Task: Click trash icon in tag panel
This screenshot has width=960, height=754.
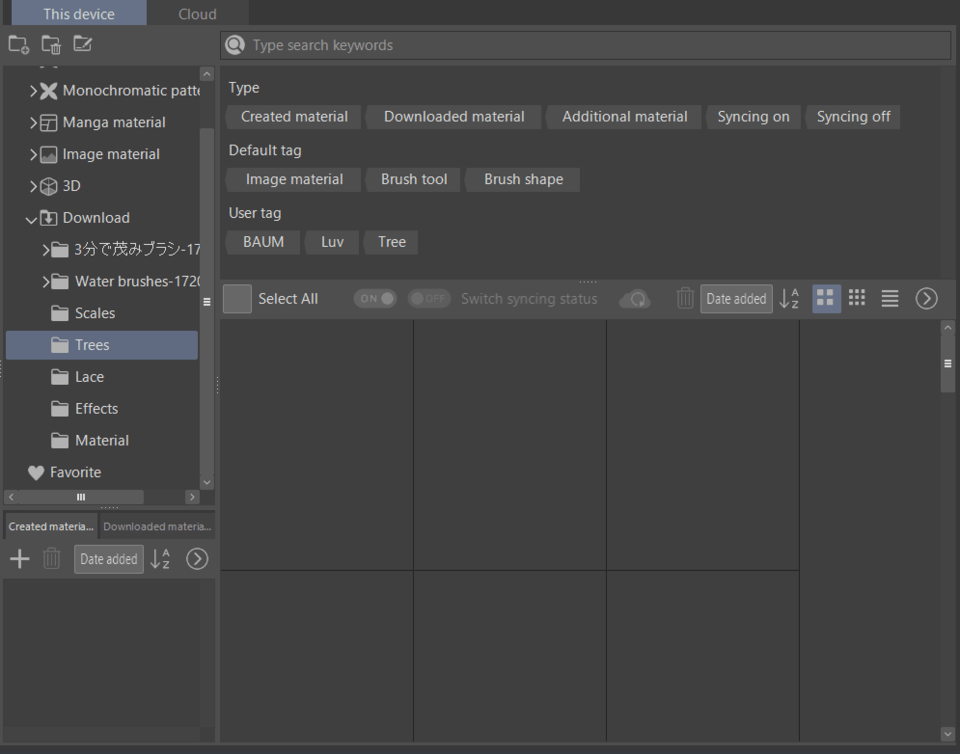Action: coord(51,559)
